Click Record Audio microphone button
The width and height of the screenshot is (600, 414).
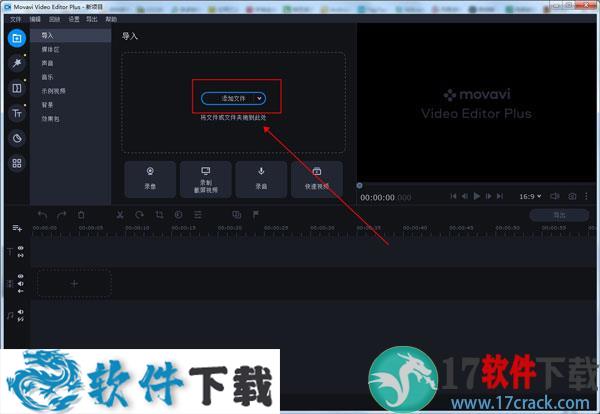pyautogui.click(x=261, y=179)
